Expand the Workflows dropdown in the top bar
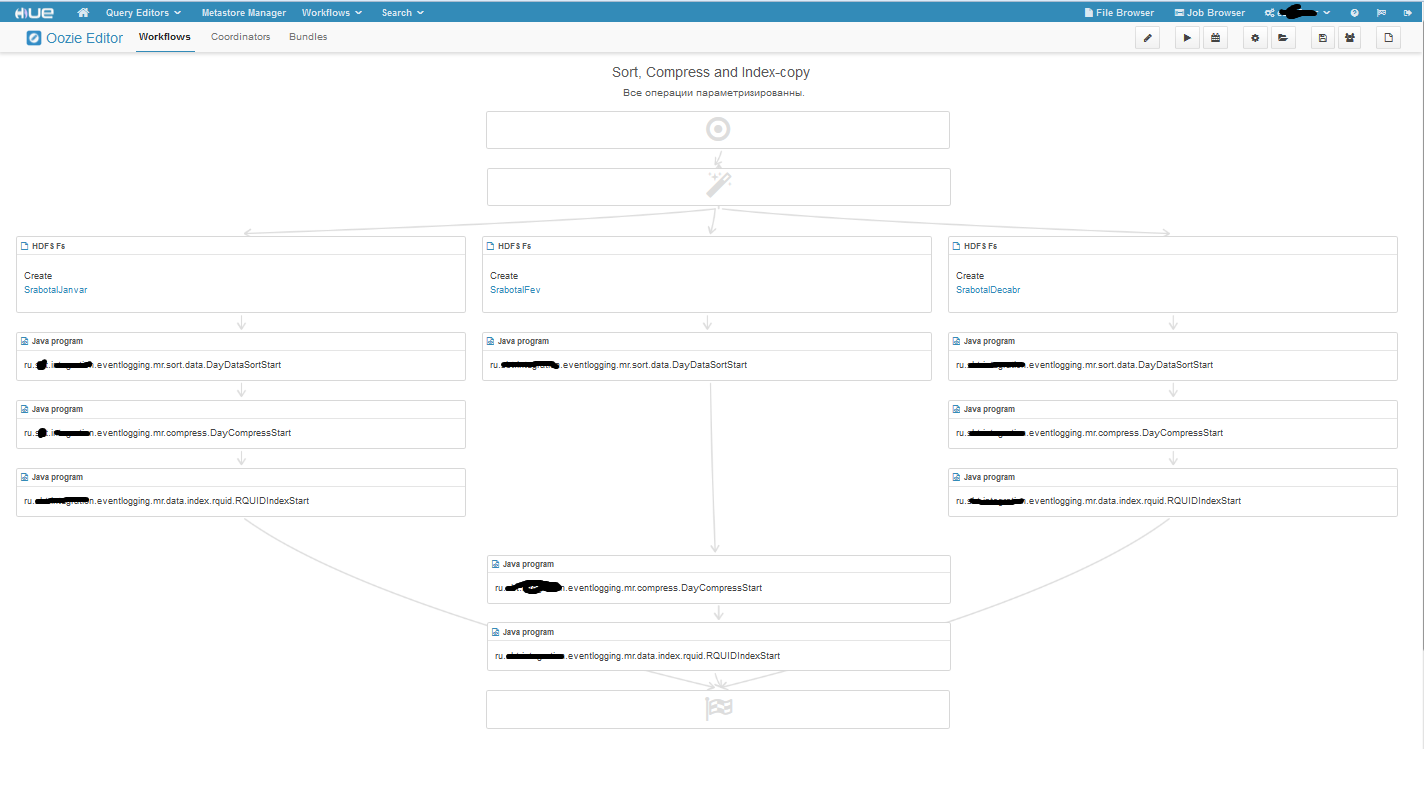This screenshot has height=794, width=1428. click(331, 13)
